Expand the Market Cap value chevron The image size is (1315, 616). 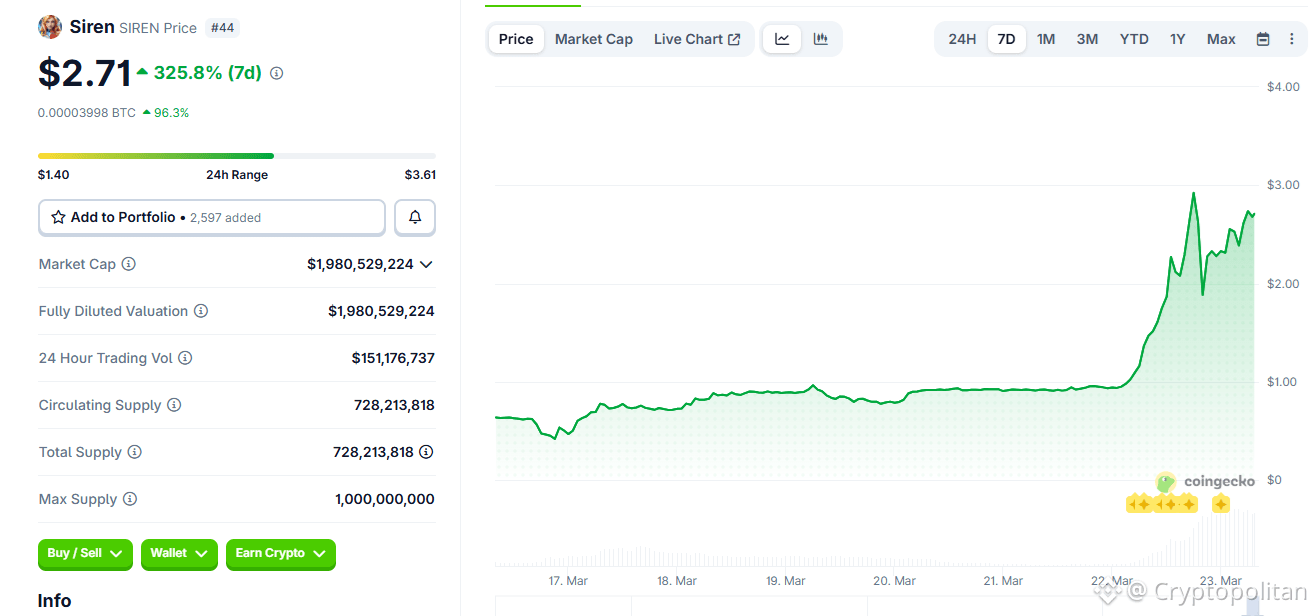427,264
